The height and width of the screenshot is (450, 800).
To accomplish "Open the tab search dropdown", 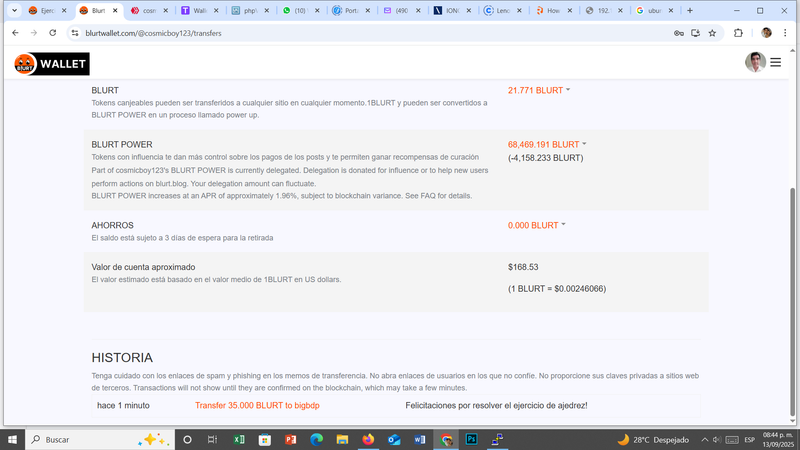I will [14, 10].
